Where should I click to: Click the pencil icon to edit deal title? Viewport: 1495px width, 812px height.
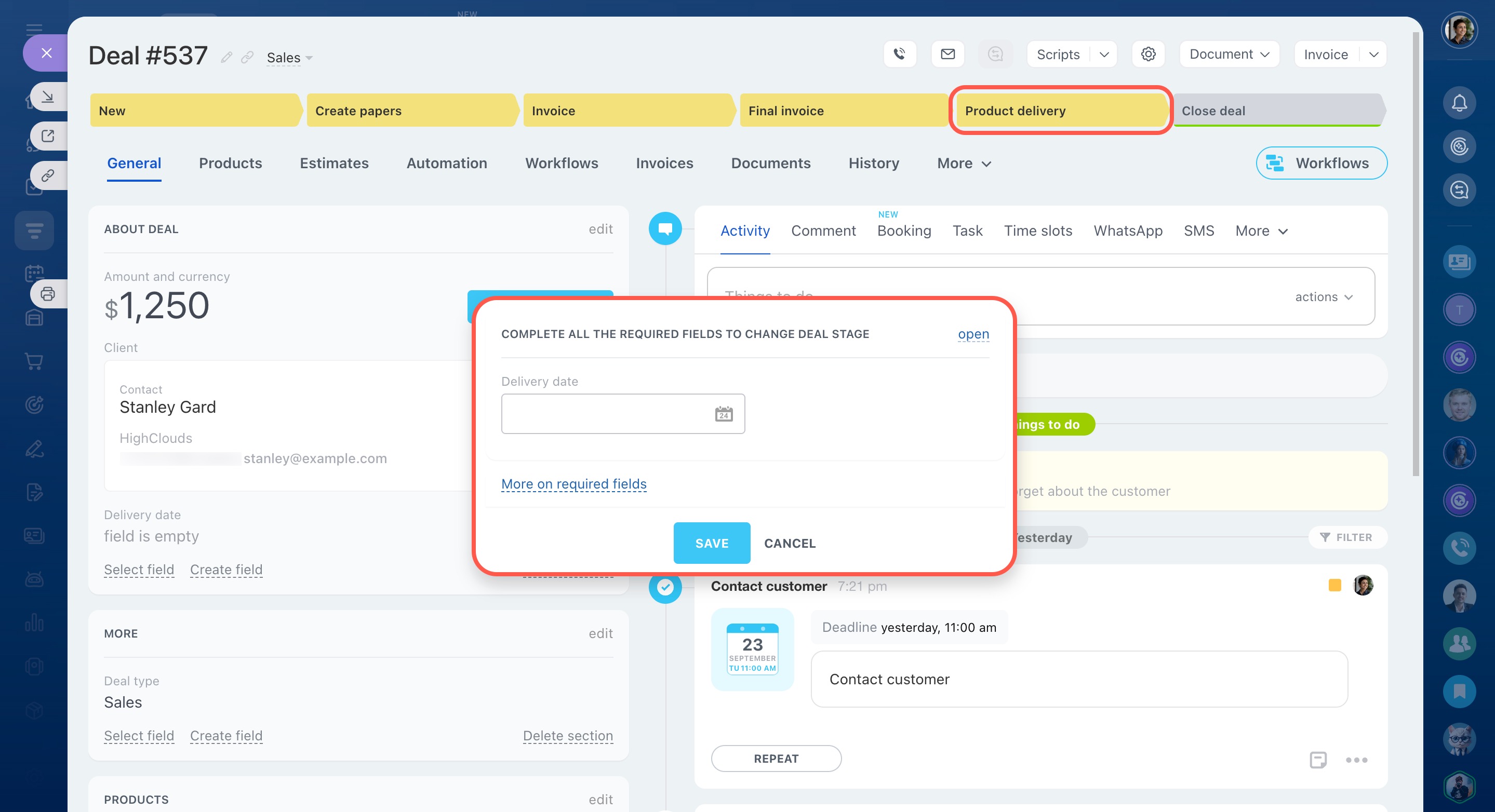226,57
